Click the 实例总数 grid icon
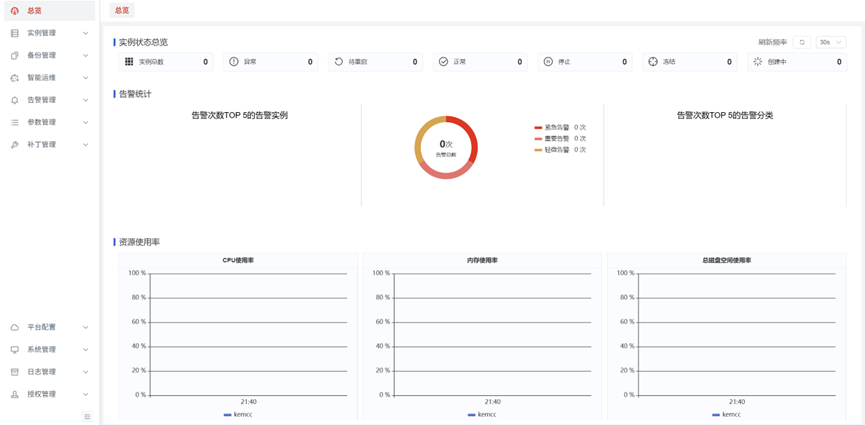This screenshot has width=865, height=425. [129, 62]
